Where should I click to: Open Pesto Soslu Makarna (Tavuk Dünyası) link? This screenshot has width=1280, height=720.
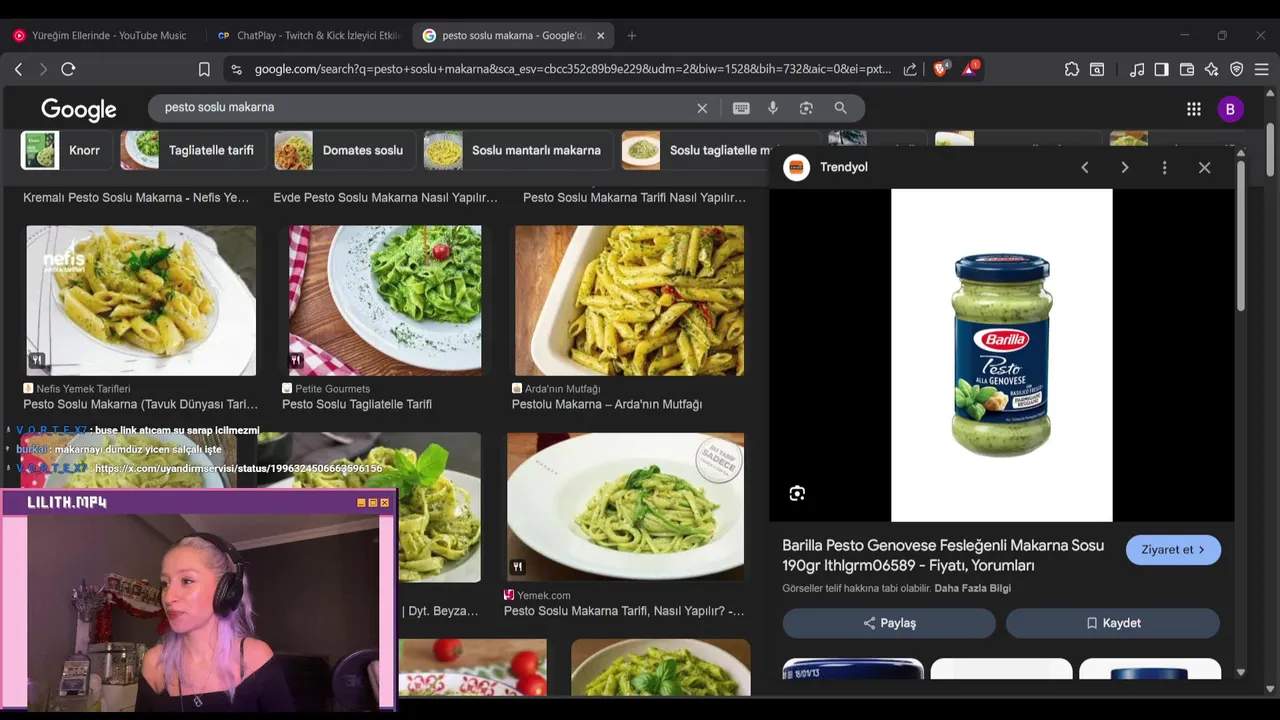[141, 404]
